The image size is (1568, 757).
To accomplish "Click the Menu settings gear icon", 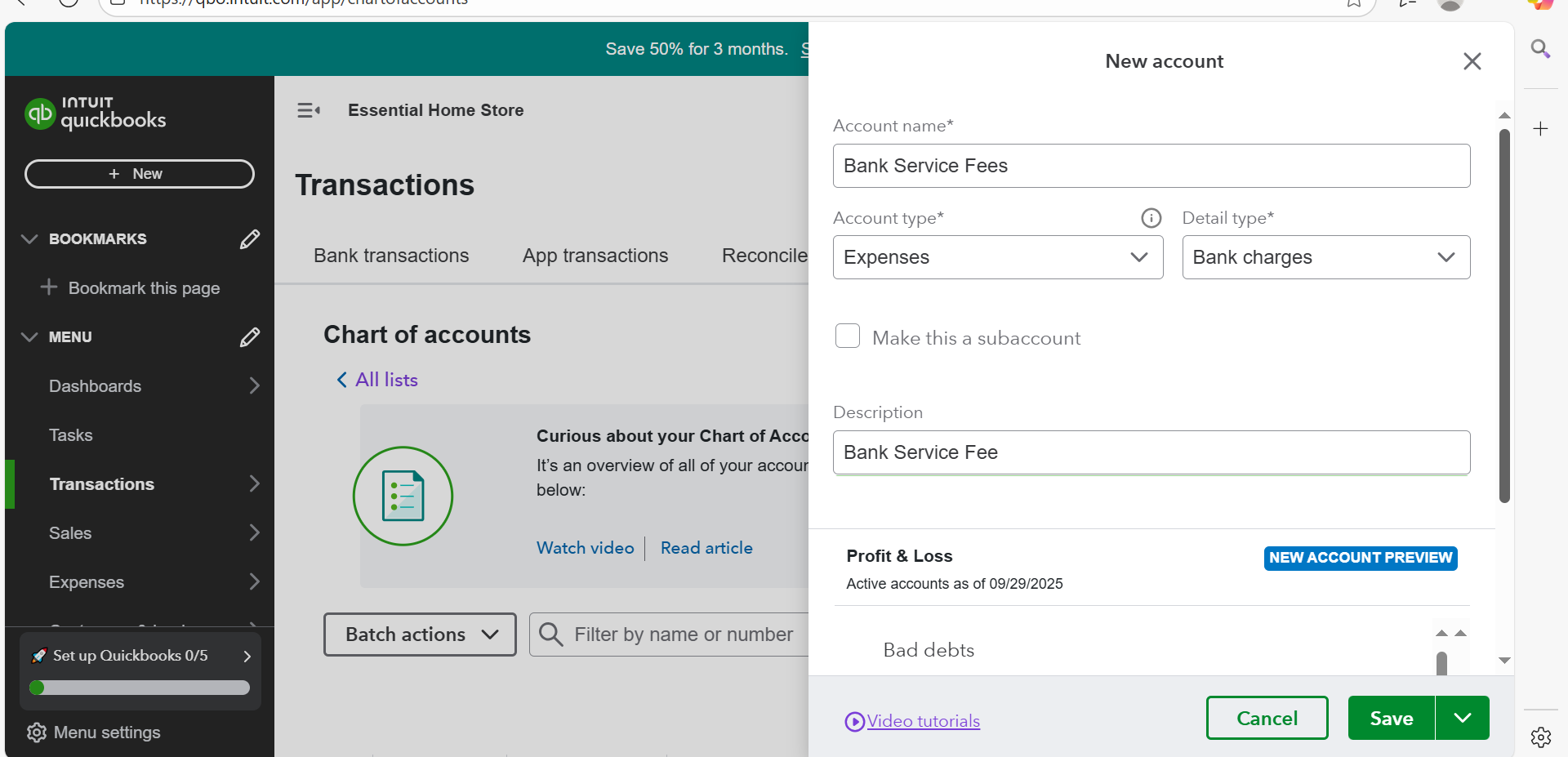I will click(x=36, y=733).
